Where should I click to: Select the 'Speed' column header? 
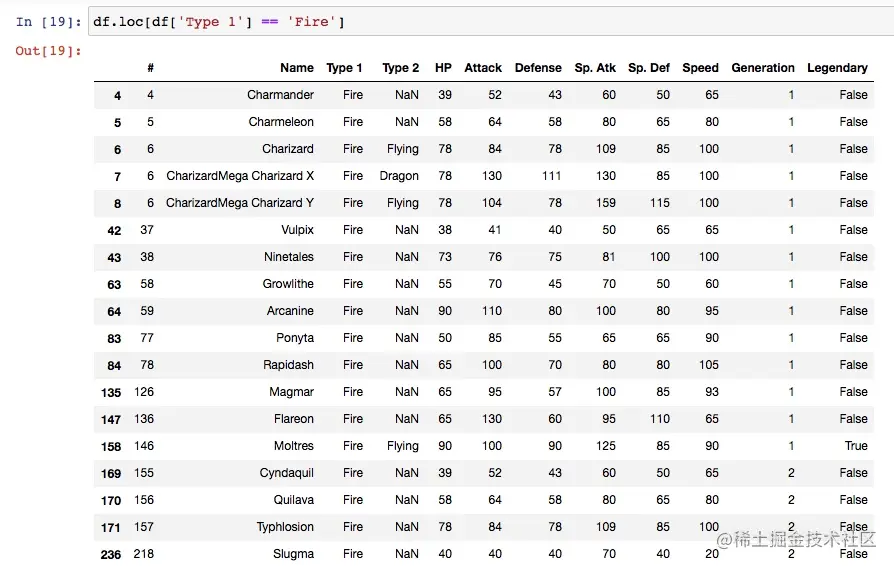pos(700,68)
